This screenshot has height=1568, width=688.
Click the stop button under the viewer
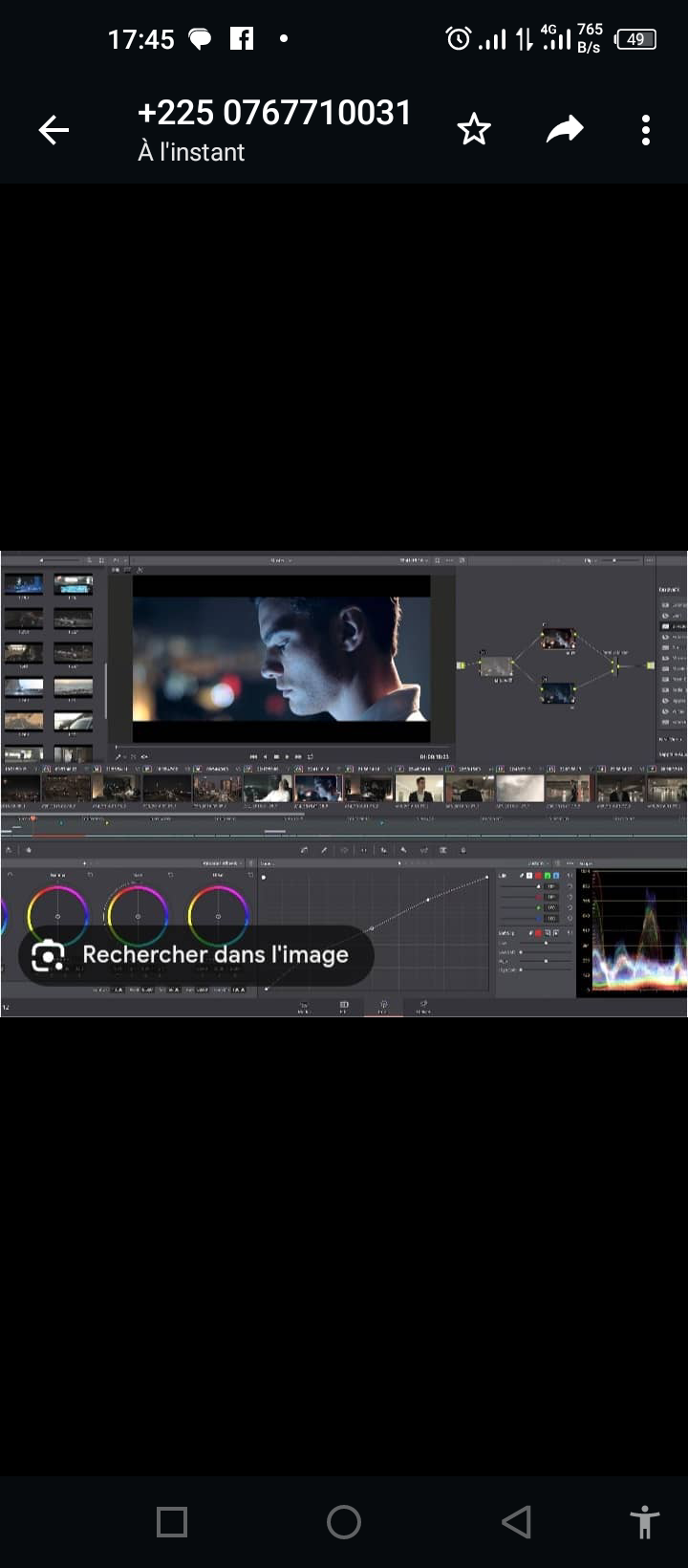[276, 756]
